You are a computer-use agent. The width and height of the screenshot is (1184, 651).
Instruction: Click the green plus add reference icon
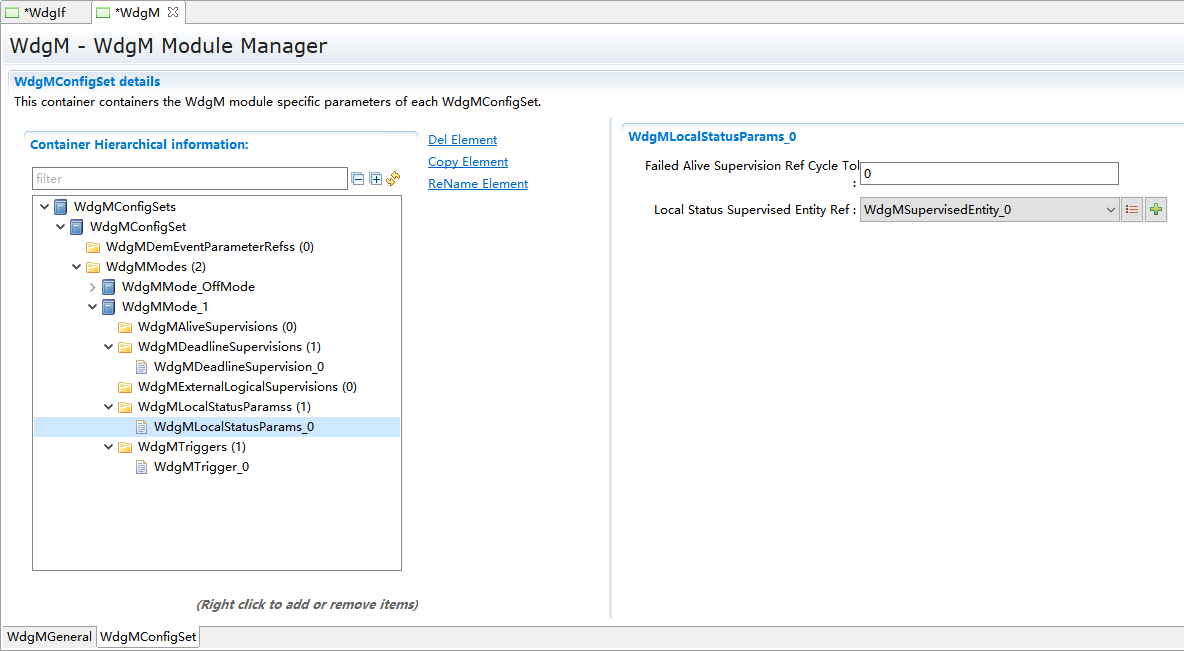coord(1156,210)
